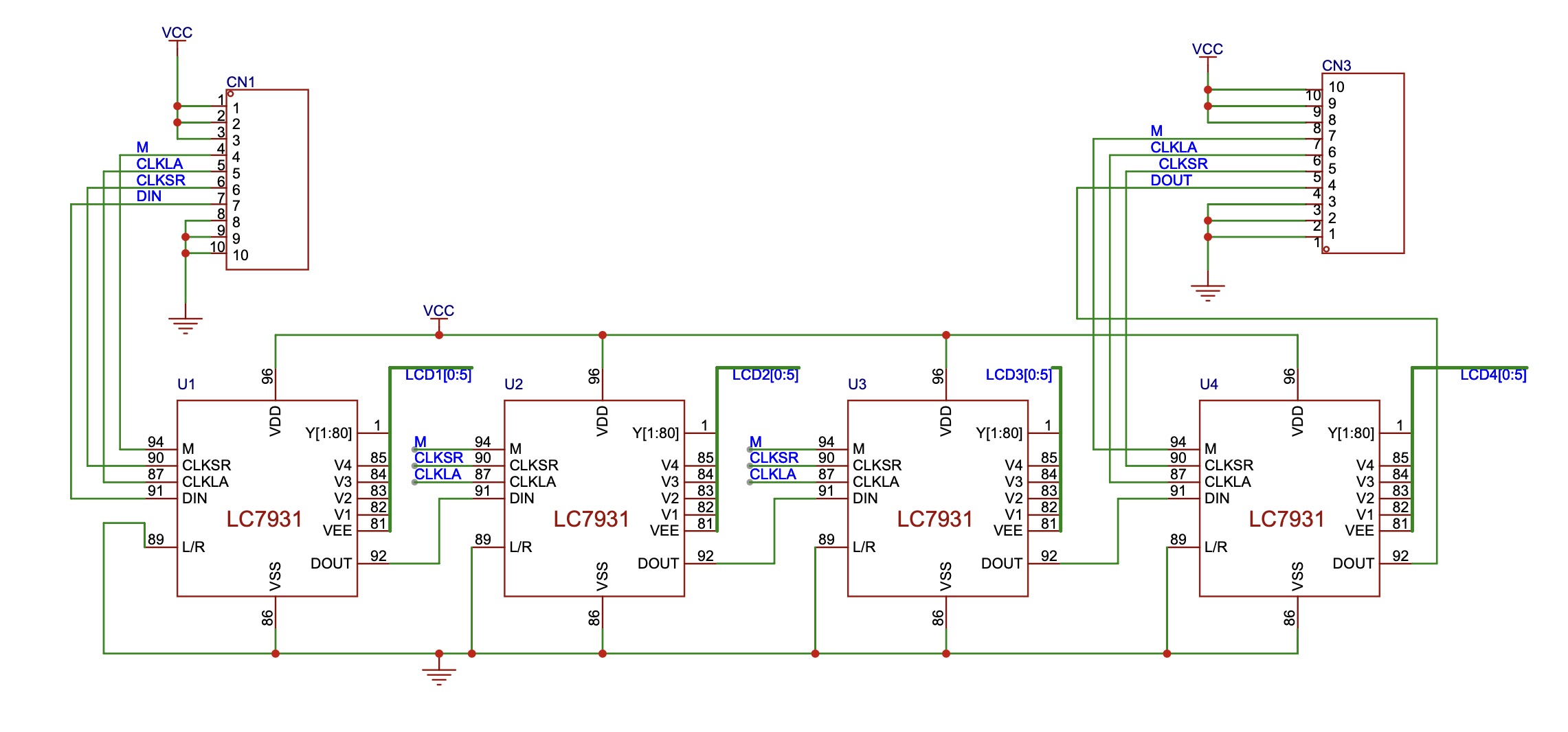The width and height of the screenshot is (1568, 732).
Task: Select the LCD3[0:5] bus label
Action: 1019,375
